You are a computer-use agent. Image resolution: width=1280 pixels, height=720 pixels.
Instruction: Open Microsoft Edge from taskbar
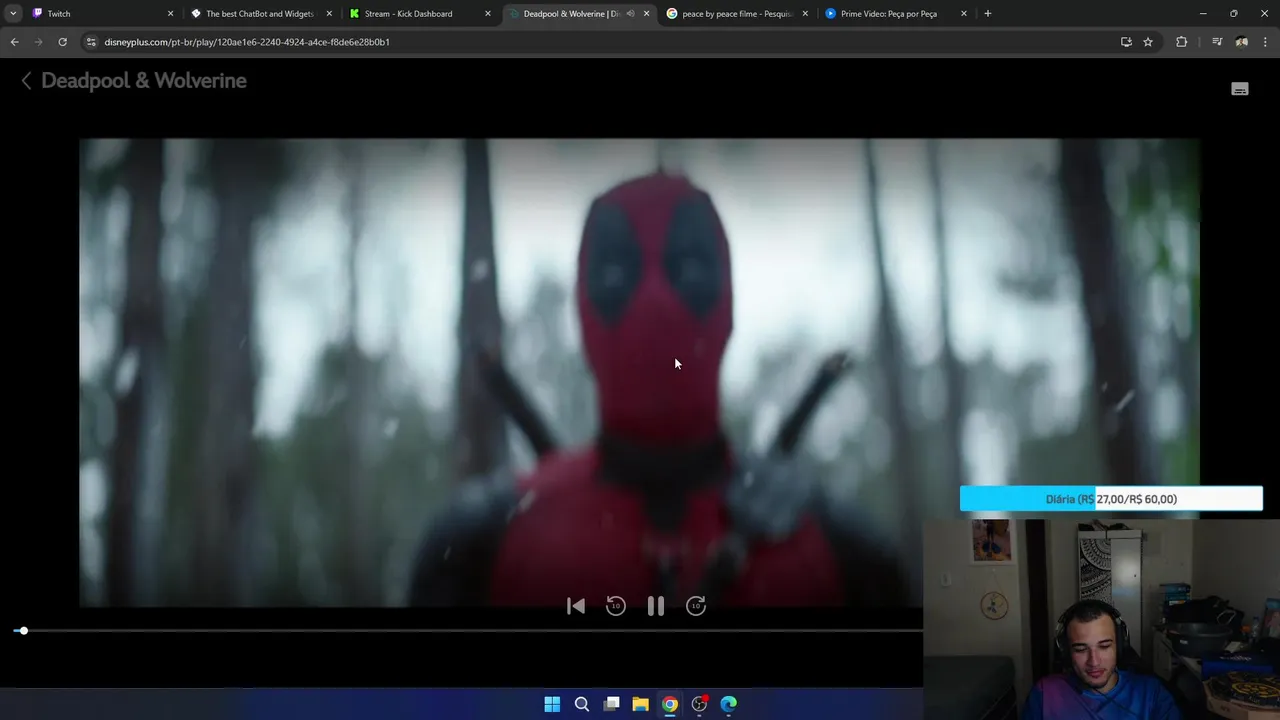tap(729, 704)
